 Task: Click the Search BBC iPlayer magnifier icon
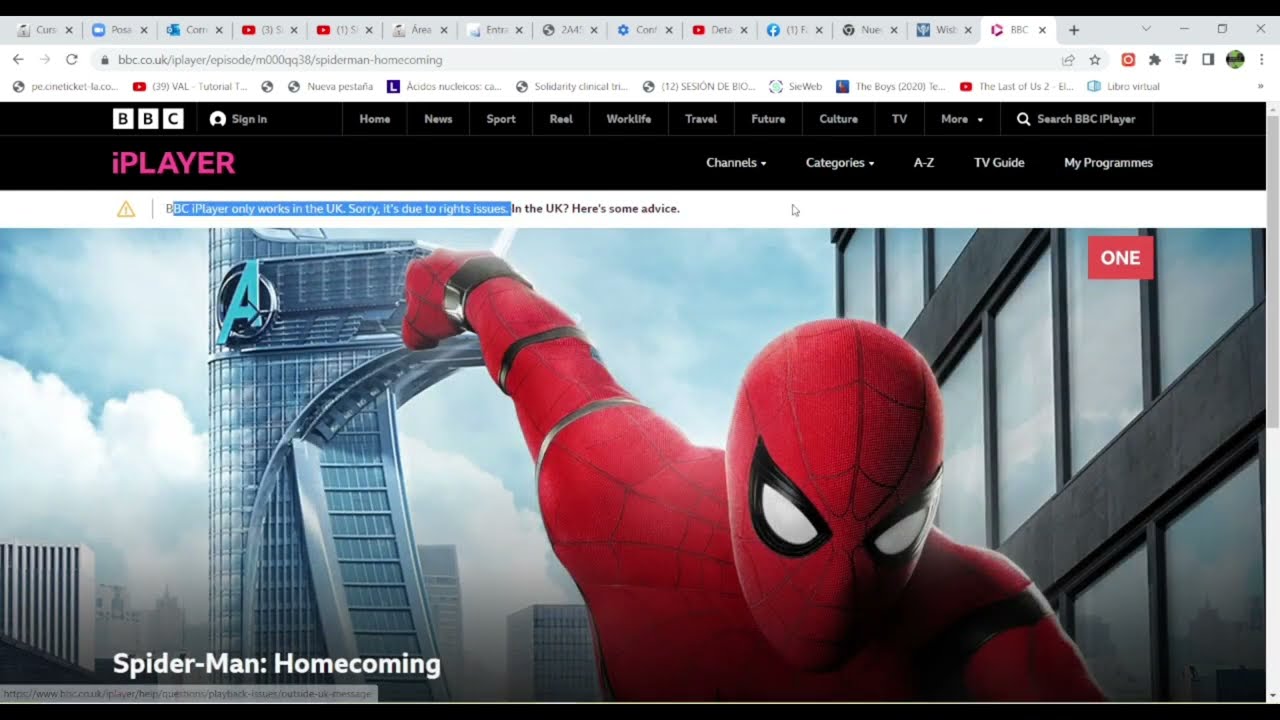[1023, 119]
